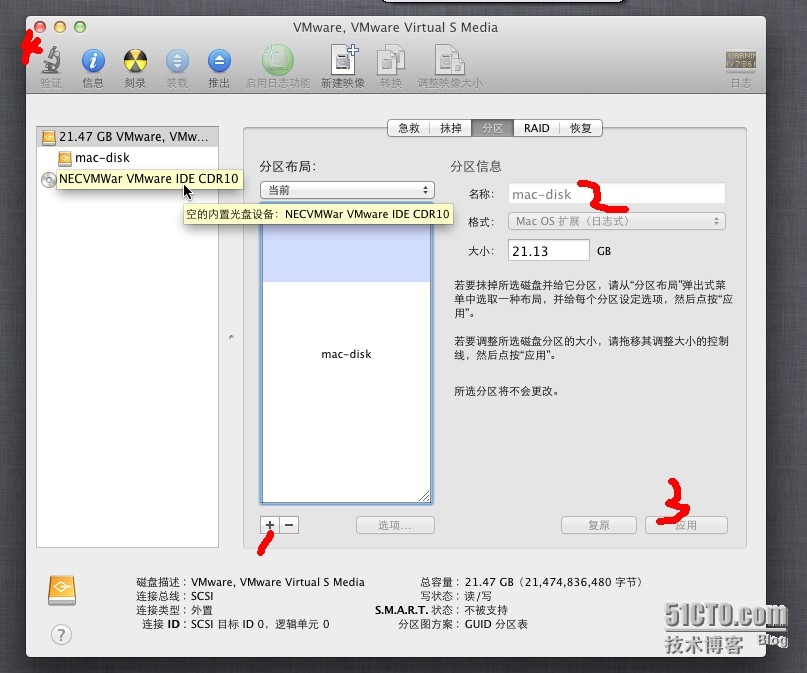This screenshot has height=673, width=807.
Task: Click the Revert (复原) button
Action: (599, 525)
